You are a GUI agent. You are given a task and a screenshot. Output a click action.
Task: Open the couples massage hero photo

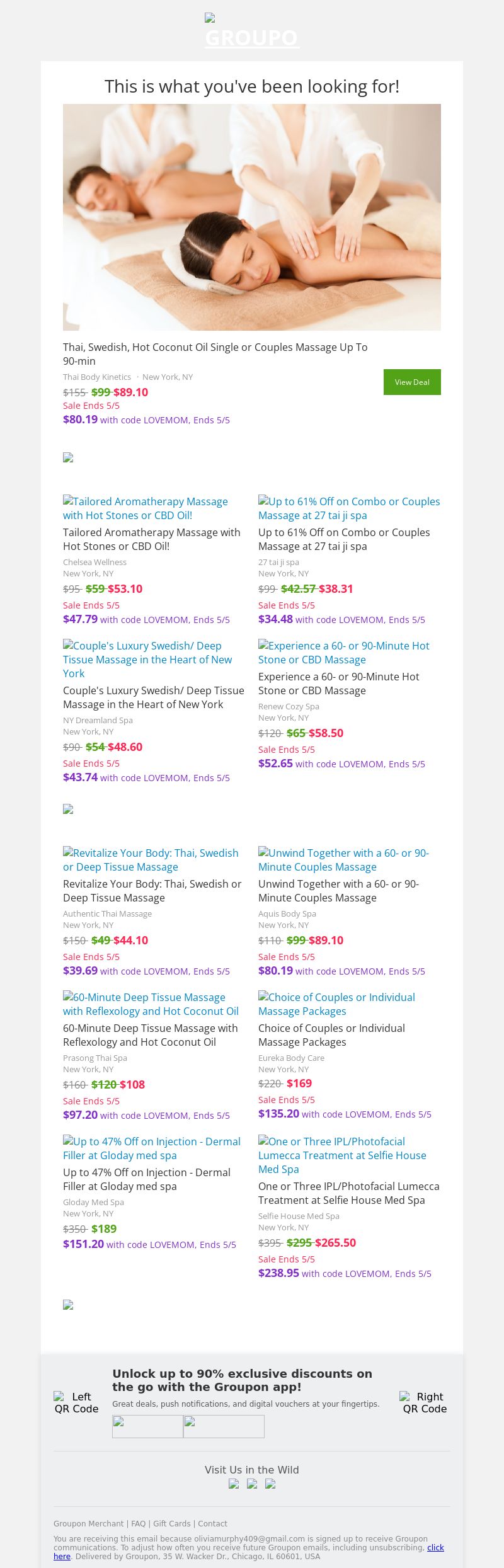tap(252, 217)
